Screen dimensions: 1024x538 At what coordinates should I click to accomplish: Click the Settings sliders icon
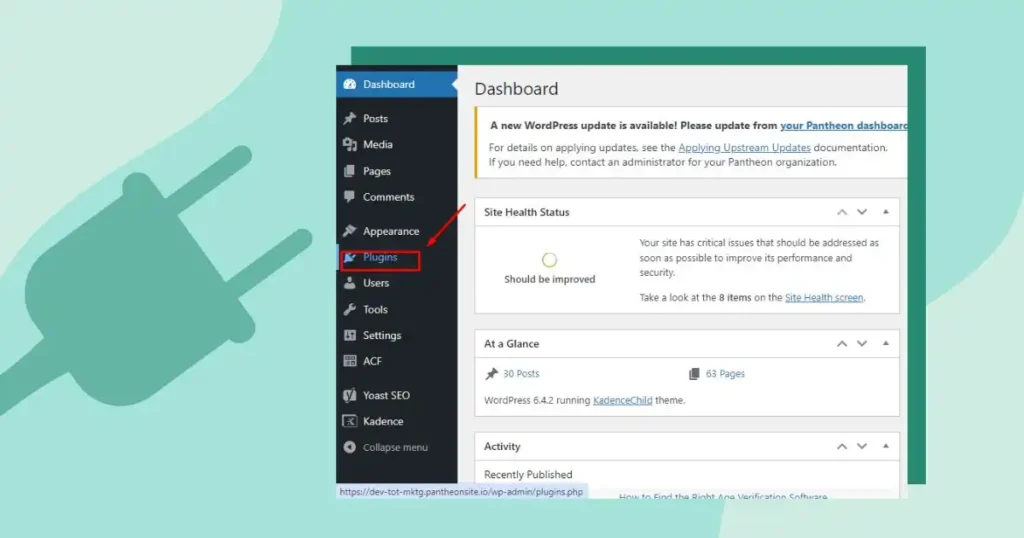tap(350, 335)
